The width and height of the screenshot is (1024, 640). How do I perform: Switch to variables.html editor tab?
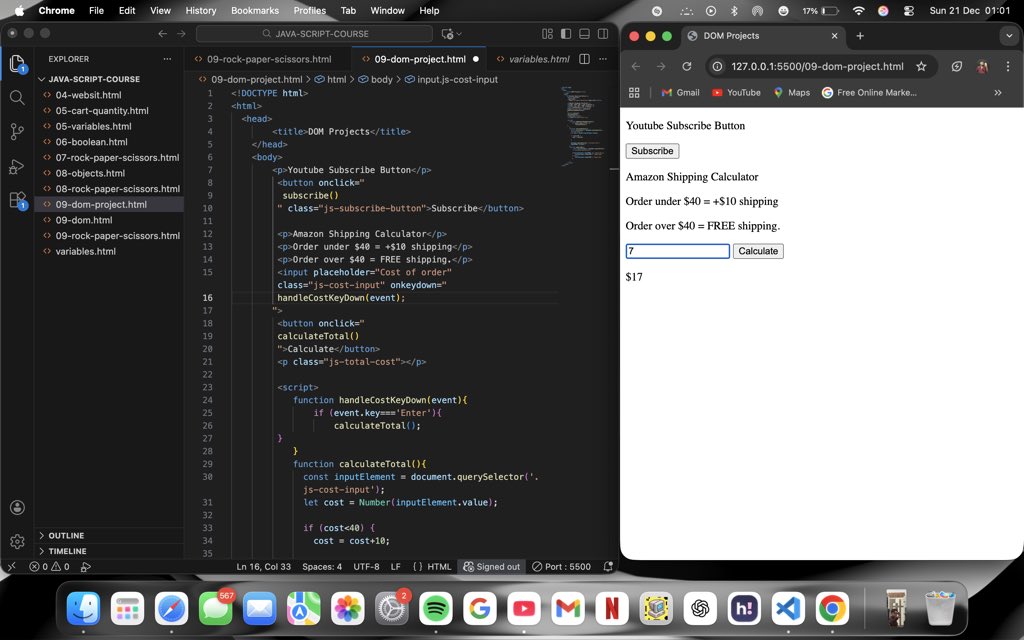pyautogui.click(x=533, y=59)
